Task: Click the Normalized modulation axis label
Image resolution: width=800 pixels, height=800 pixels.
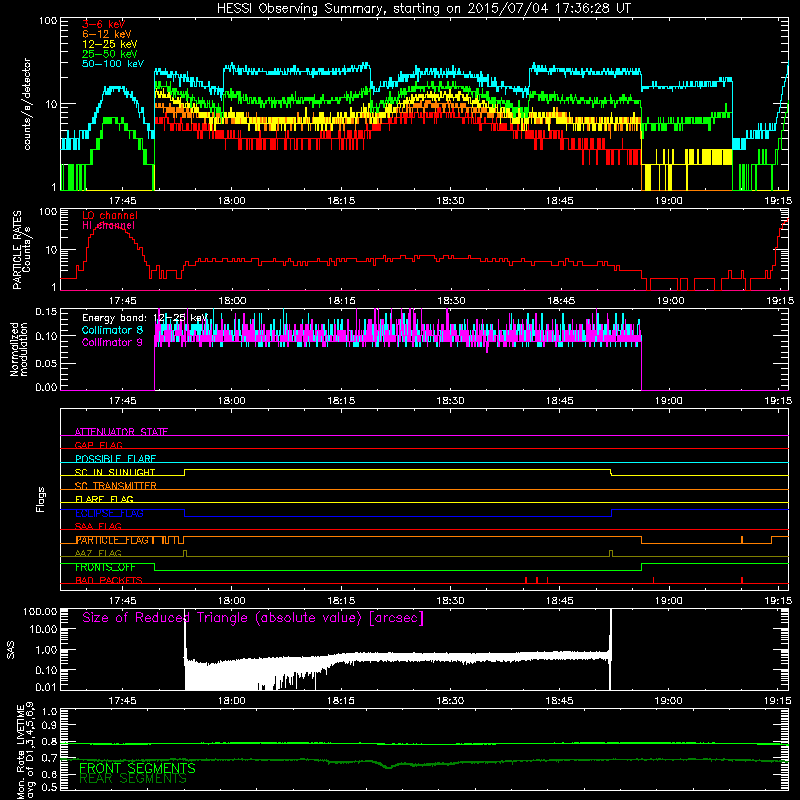Action: (19, 349)
